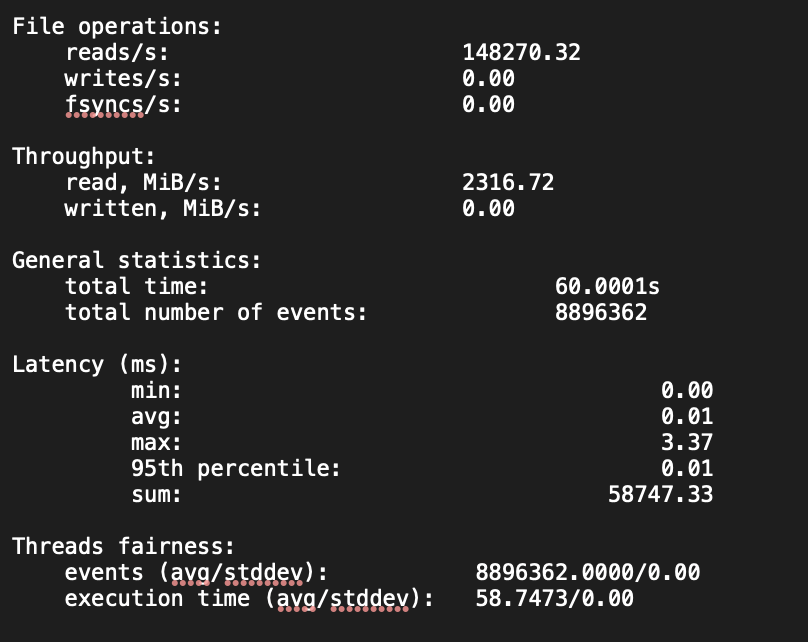Click the 'max:' latency label

point(157,443)
